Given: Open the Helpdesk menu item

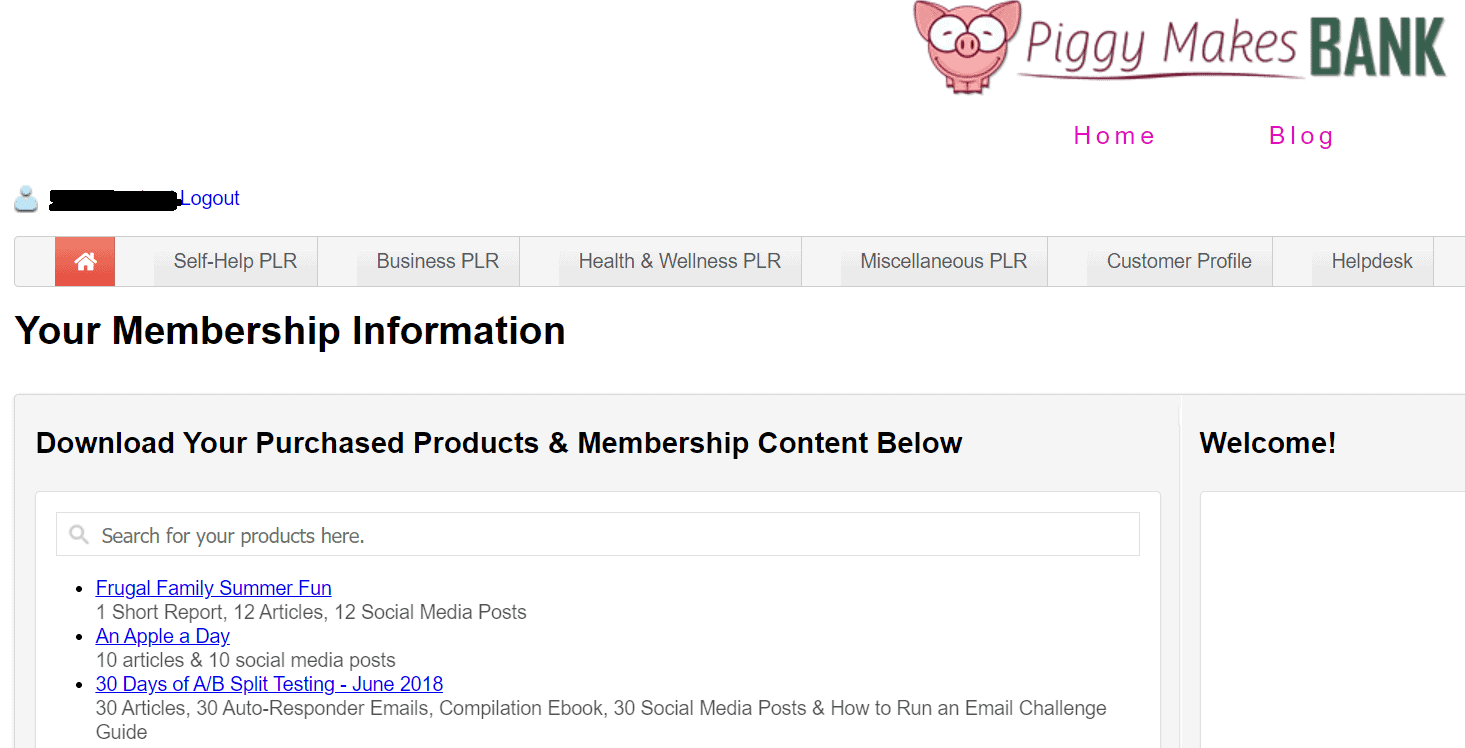Looking at the screenshot, I should coord(1371,262).
